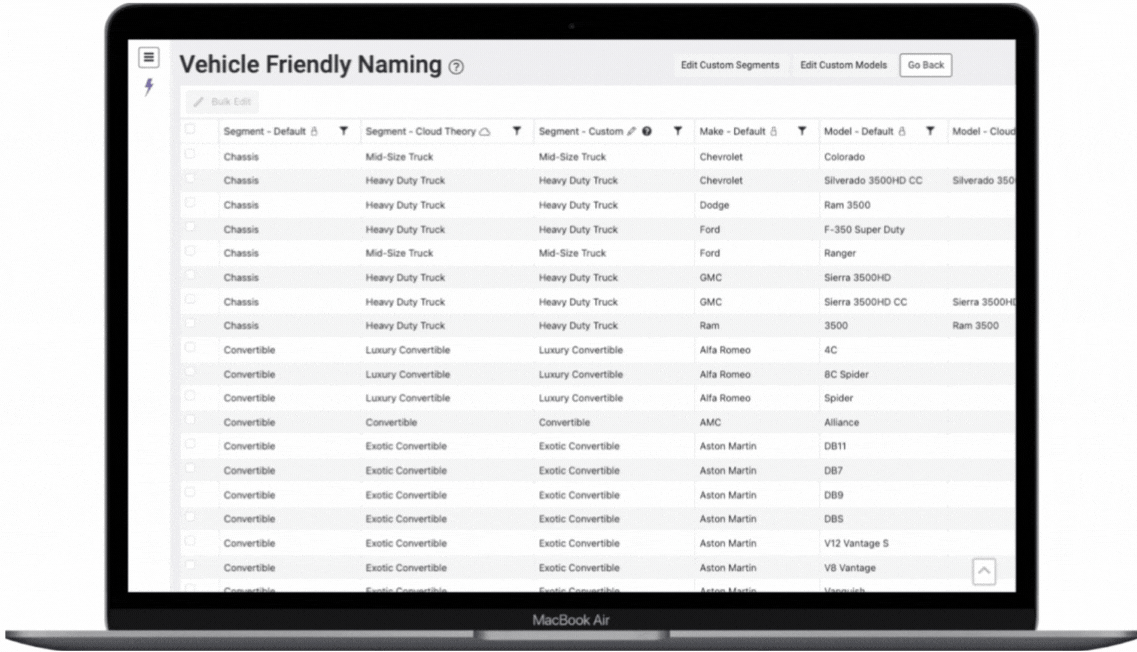
Task: Tick the AMC Alliance row checkbox
Action: (190, 420)
